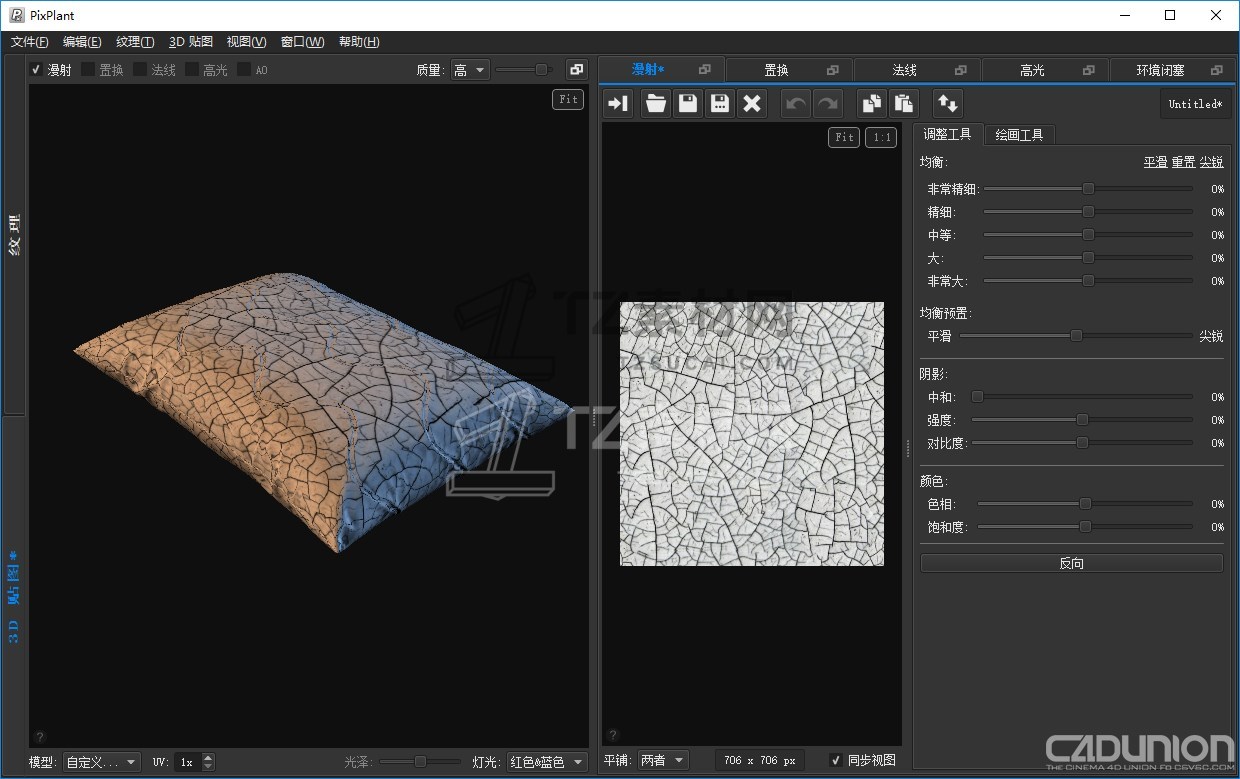Click the import arrow icon in toolbar
Image resolution: width=1240 pixels, height=779 pixels.
pyautogui.click(x=618, y=103)
